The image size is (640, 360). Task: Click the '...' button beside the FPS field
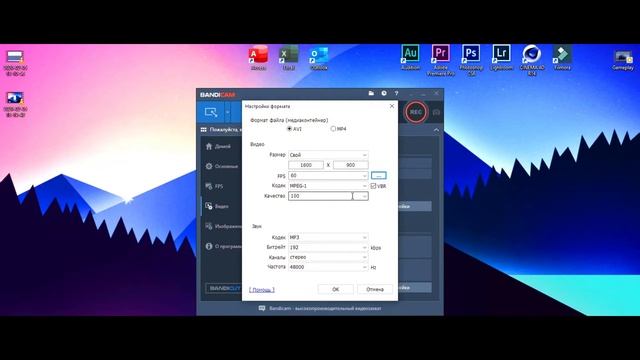[379, 176]
